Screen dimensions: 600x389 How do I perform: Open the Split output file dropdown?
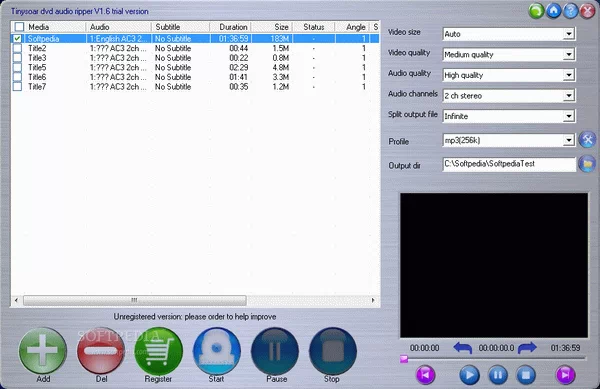pyautogui.click(x=569, y=116)
